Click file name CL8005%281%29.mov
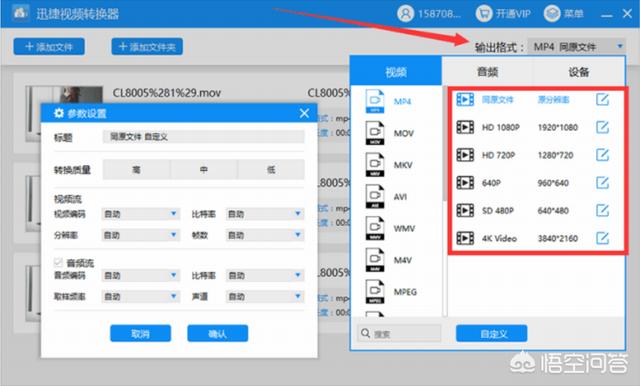The width and height of the screenshot is (640, 386). click(x=167, y=93)
